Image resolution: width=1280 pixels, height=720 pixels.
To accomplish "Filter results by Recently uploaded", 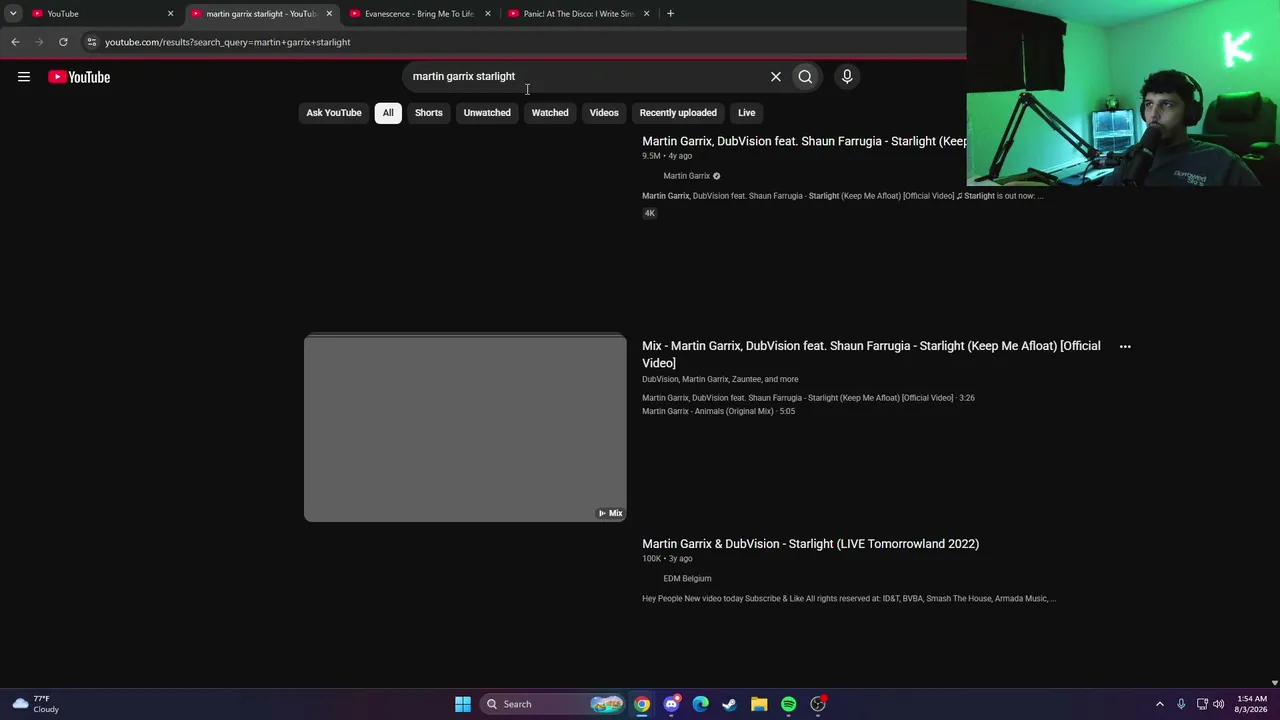I will tap(678, 113).
